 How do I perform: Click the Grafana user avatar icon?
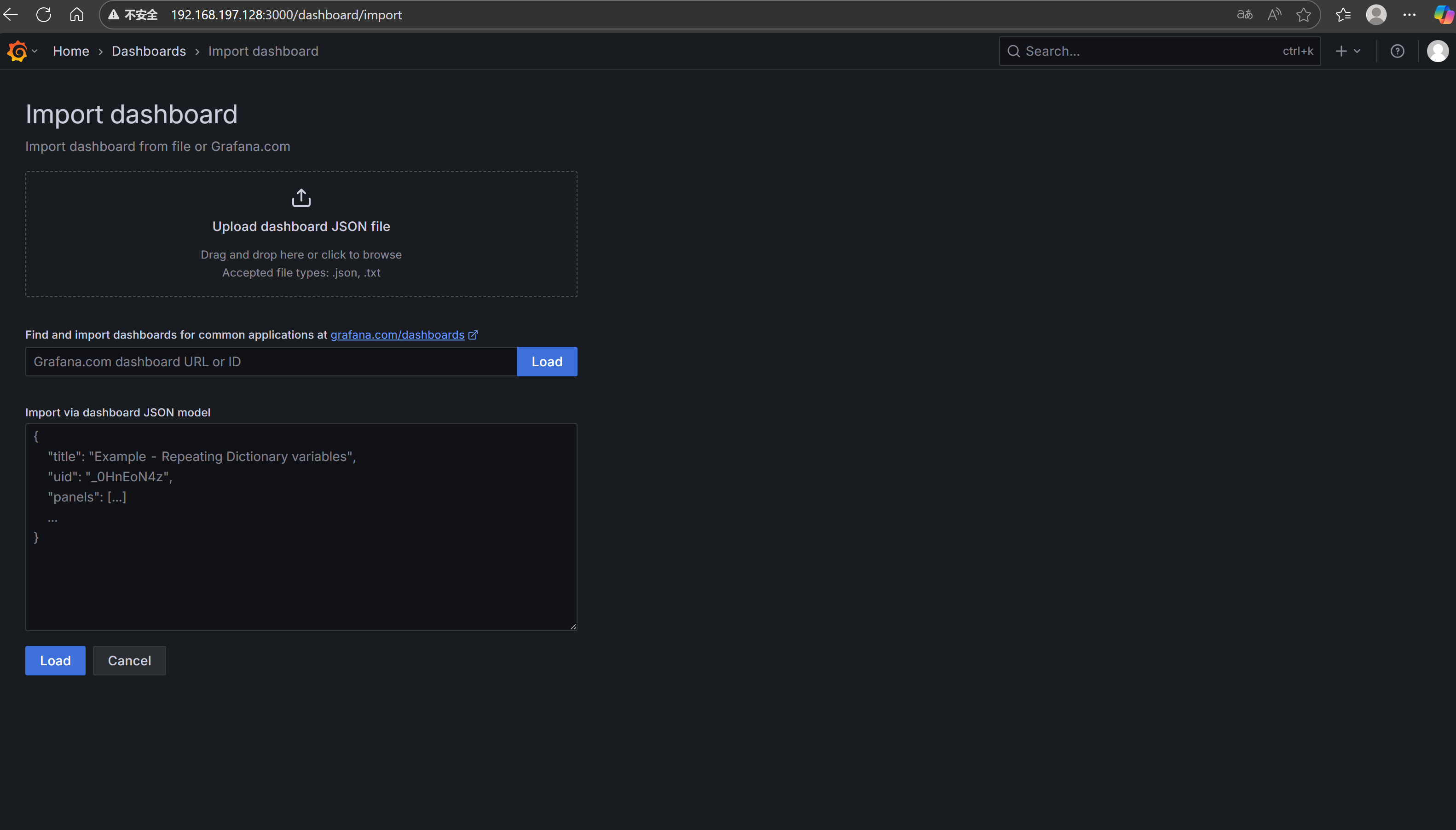coord(1437,52)
